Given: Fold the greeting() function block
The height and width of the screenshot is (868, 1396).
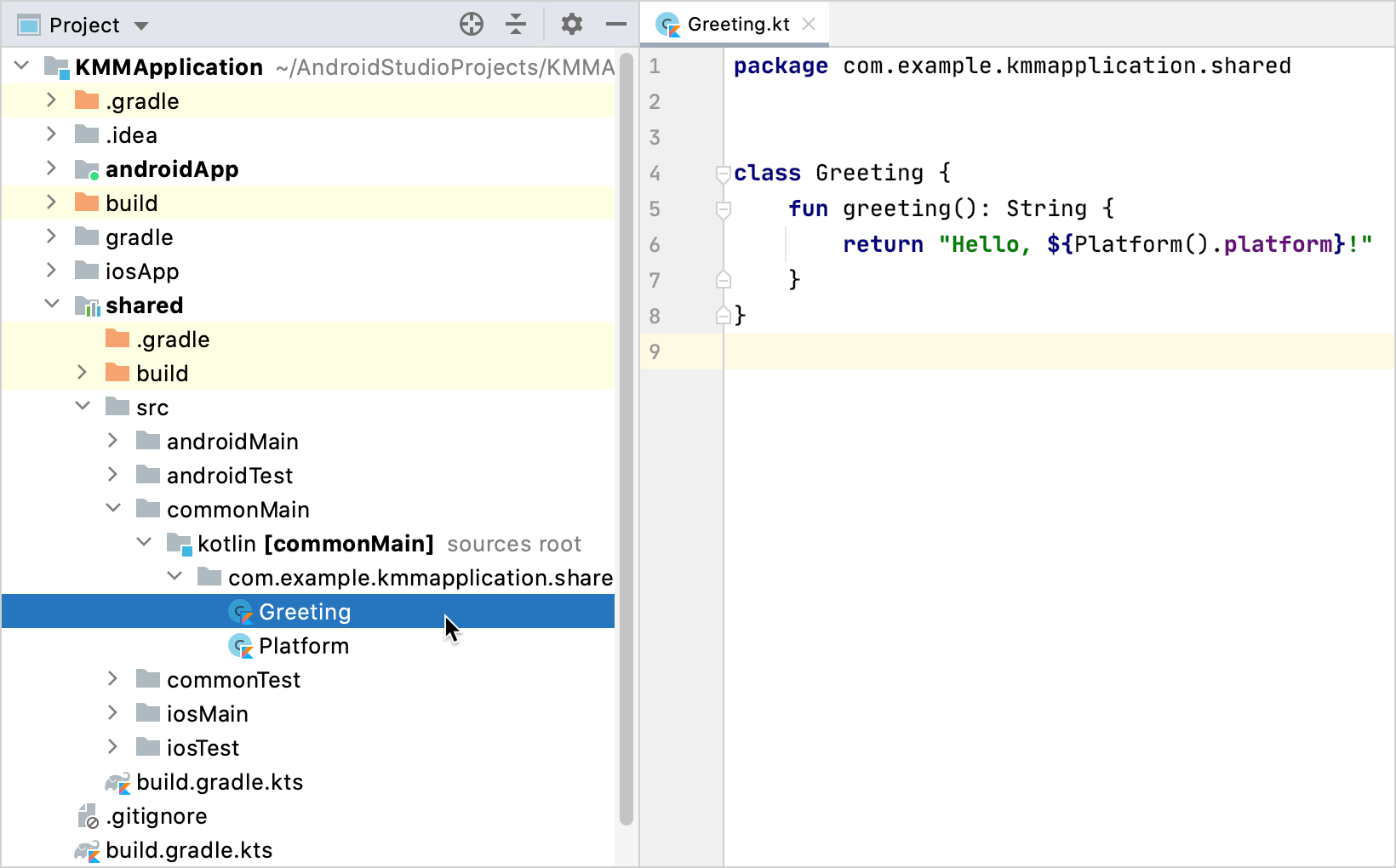Looking at the screenshot, I should [x=724, y=209].
